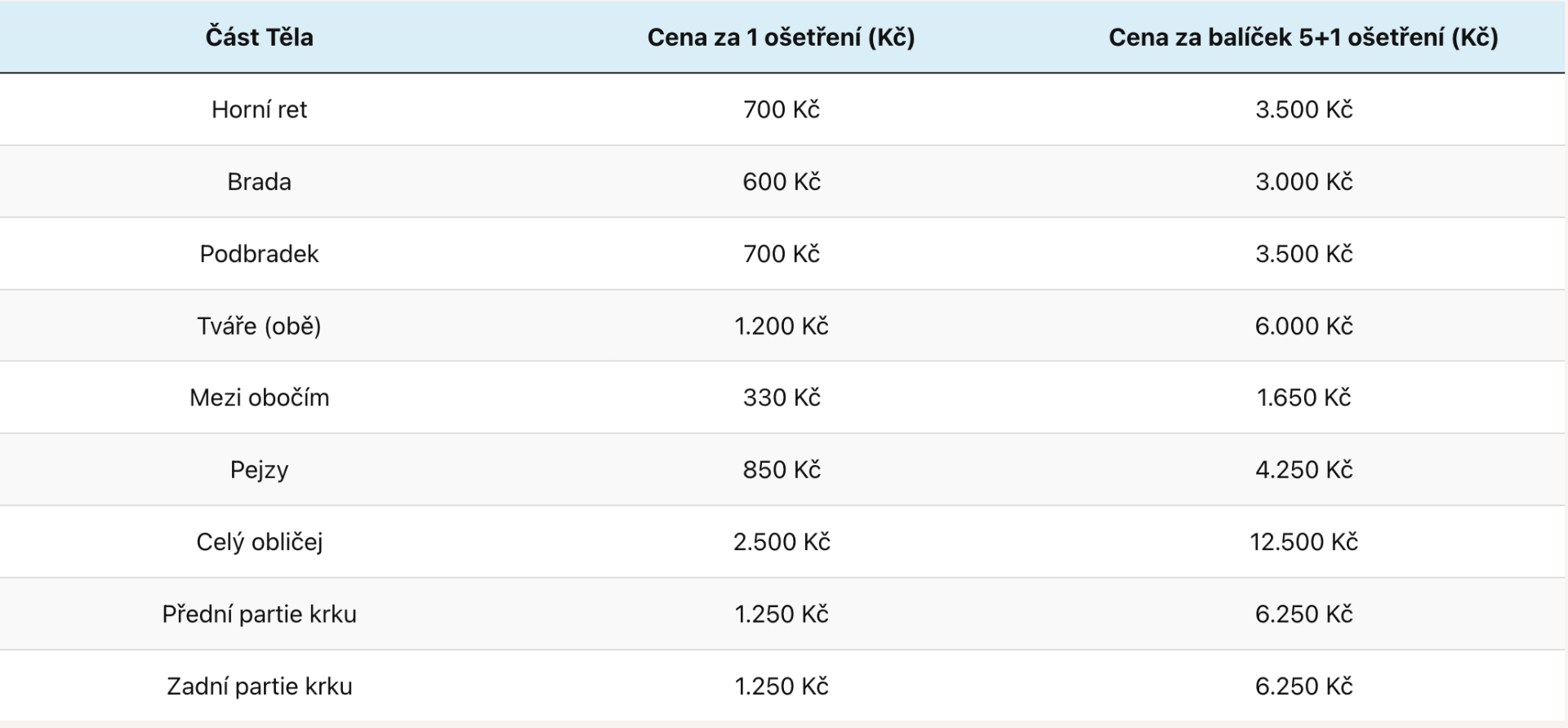Click the 'Přední partie krku' cell
Viewport: 1568px width, 728px height.
click(x=259, y=614)
